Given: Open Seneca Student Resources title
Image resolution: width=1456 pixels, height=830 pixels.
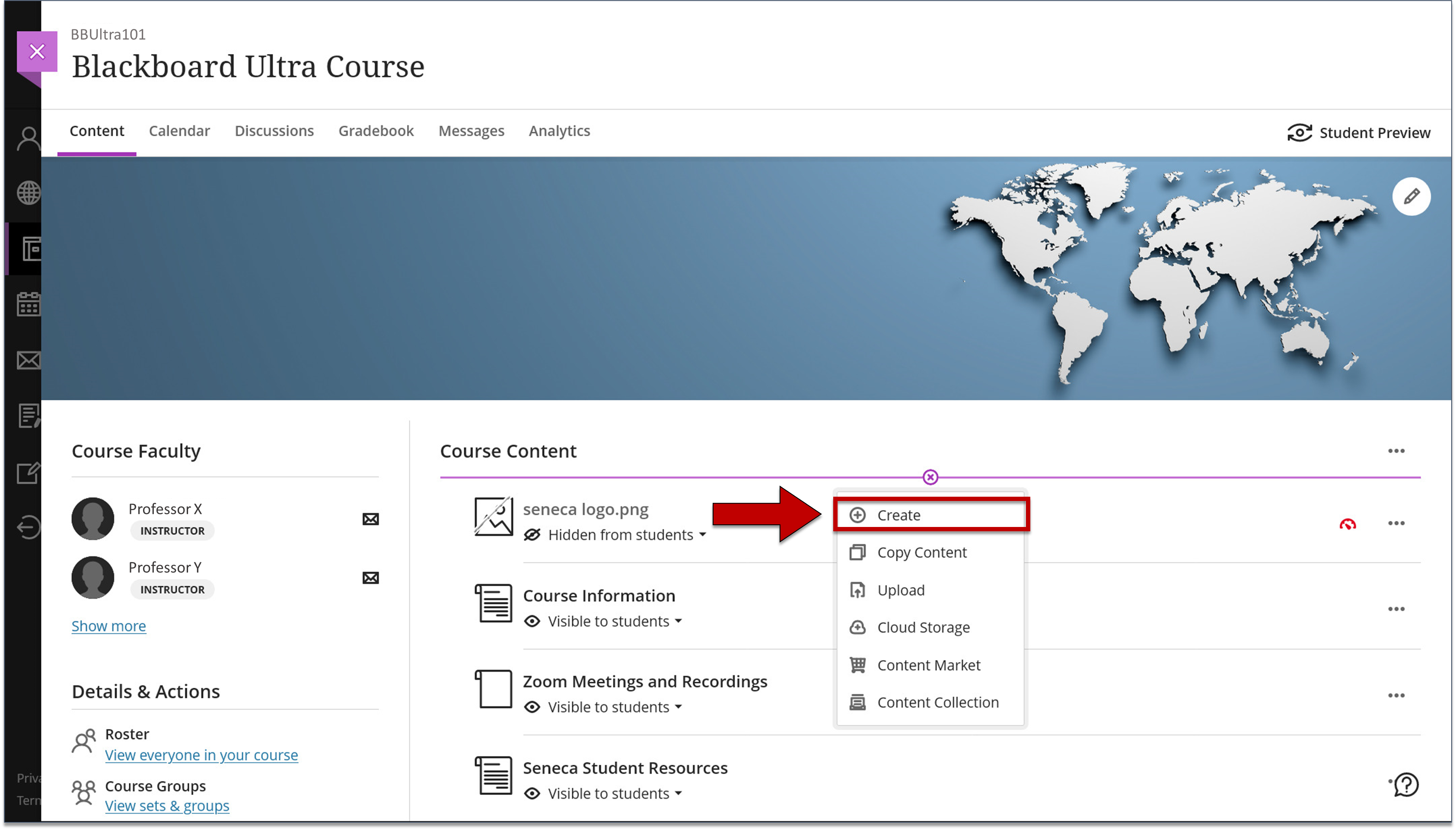Looking at the screenshot, I should [625, 769].
